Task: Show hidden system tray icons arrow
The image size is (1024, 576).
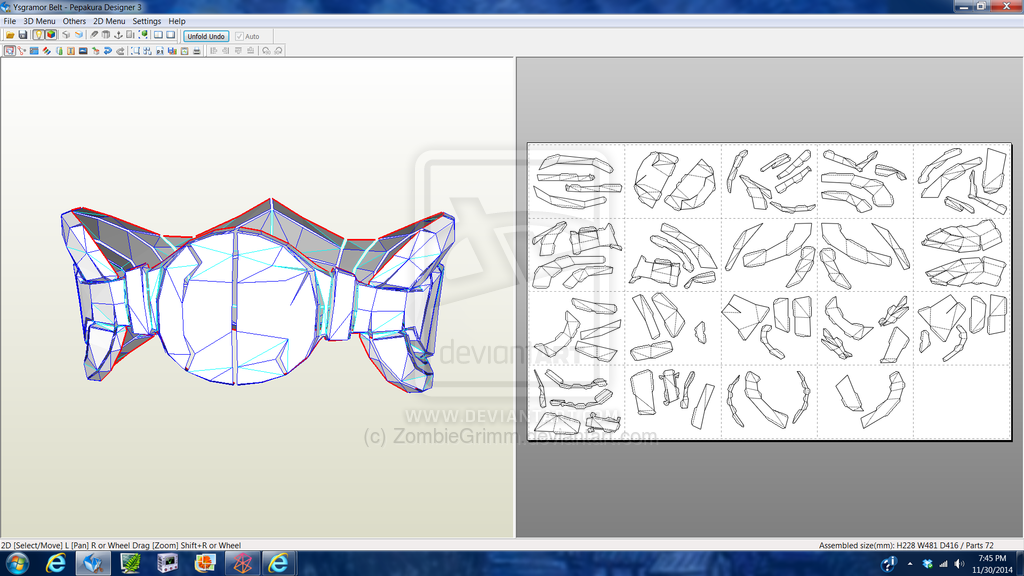Action: click(x=910, y=564)
